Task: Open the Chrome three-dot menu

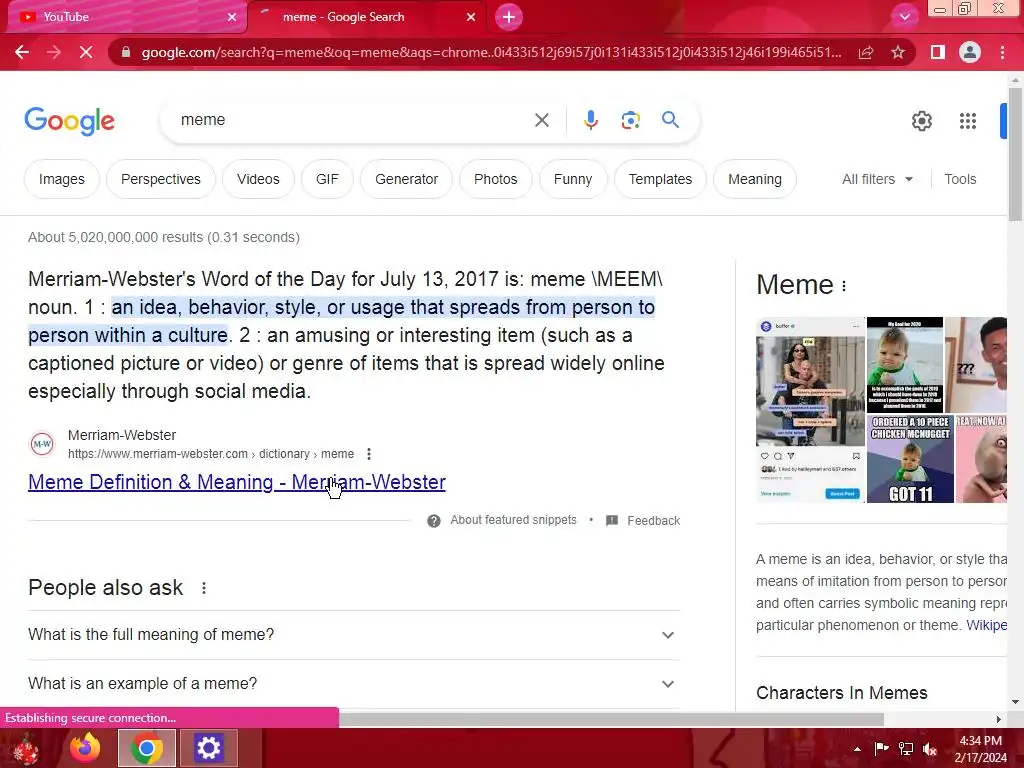Action: click(1002, 52)
